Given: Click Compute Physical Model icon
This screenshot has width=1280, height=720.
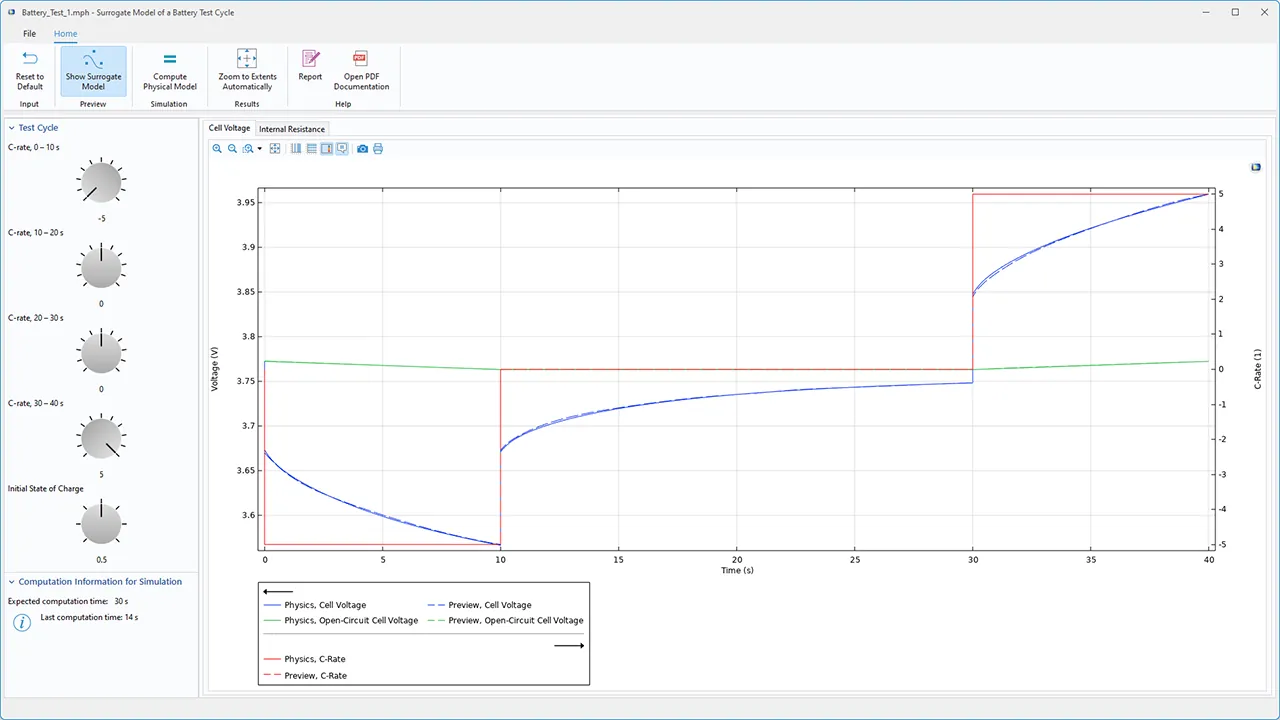Looking at the screenshot, I should [169, 60].
